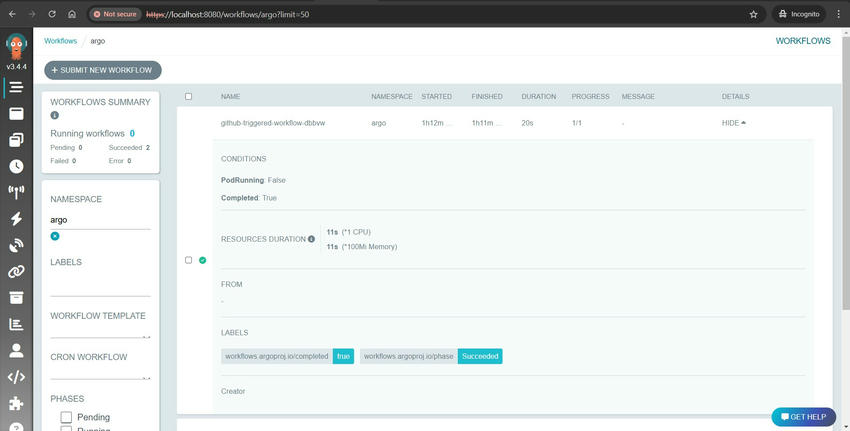Click PodRunning: False condition text

coord(253,180)
